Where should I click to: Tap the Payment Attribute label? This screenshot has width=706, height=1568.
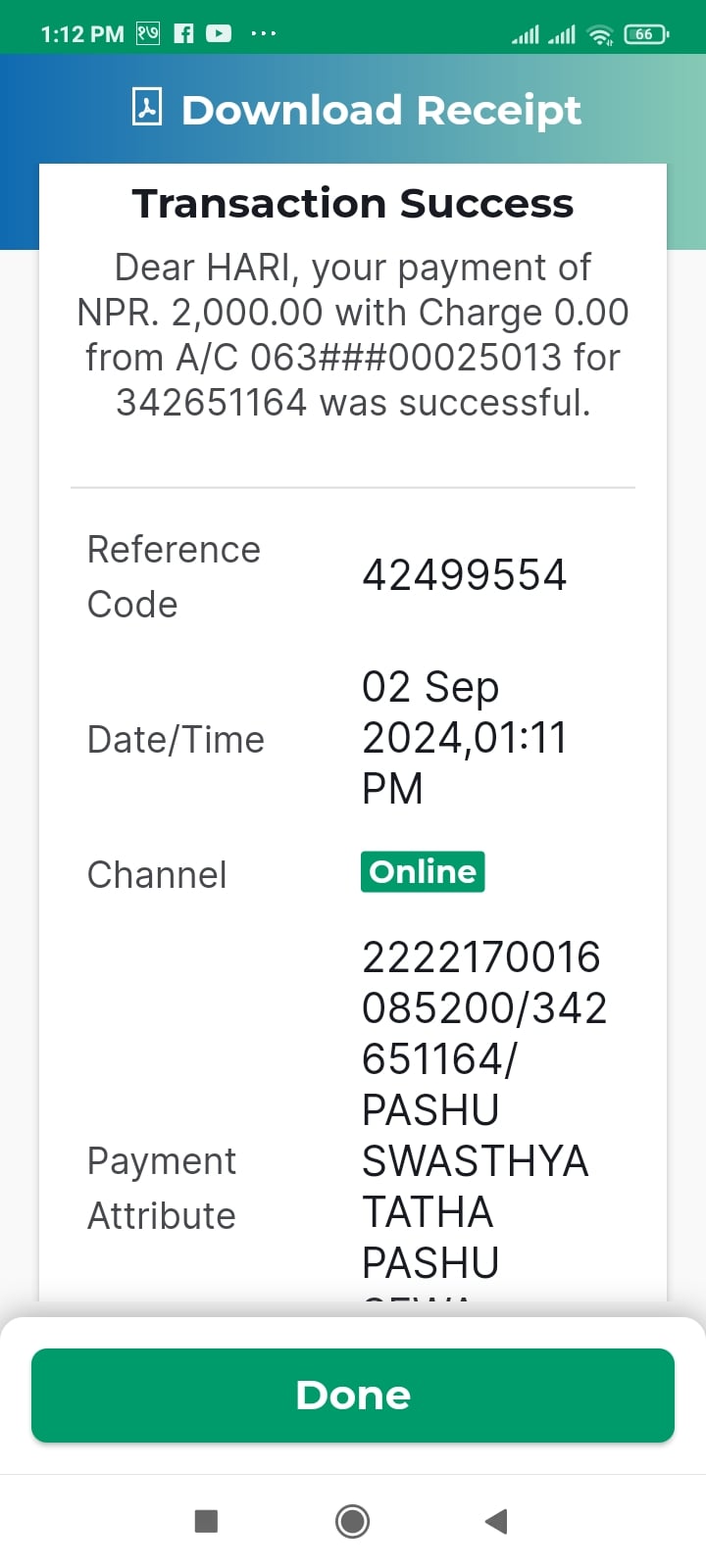(162, 1188)
